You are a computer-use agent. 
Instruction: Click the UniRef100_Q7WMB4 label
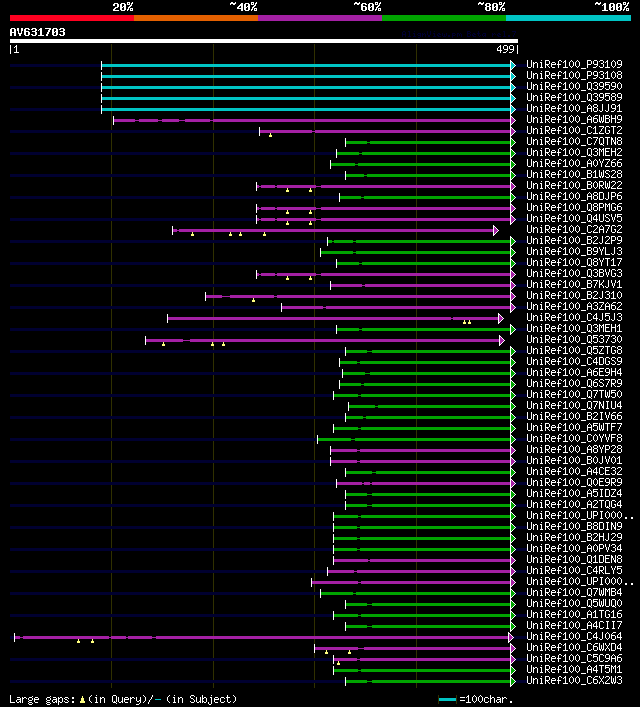tap(574, 592)
